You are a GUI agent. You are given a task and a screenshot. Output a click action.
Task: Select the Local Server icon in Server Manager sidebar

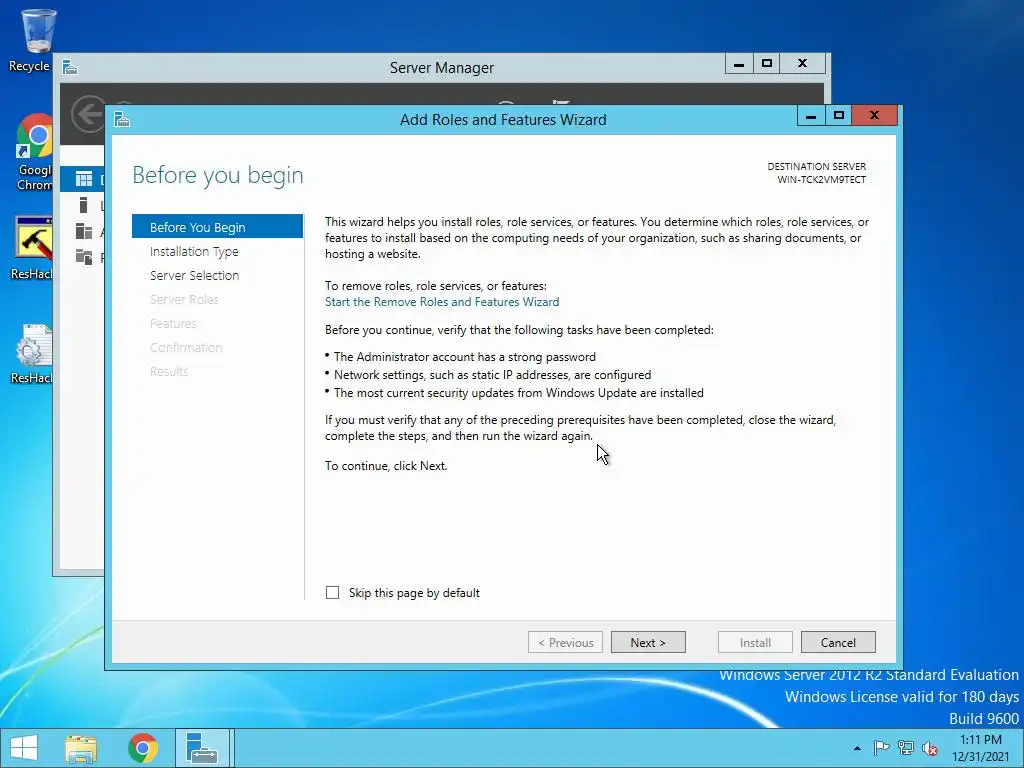tap(83, 205)
